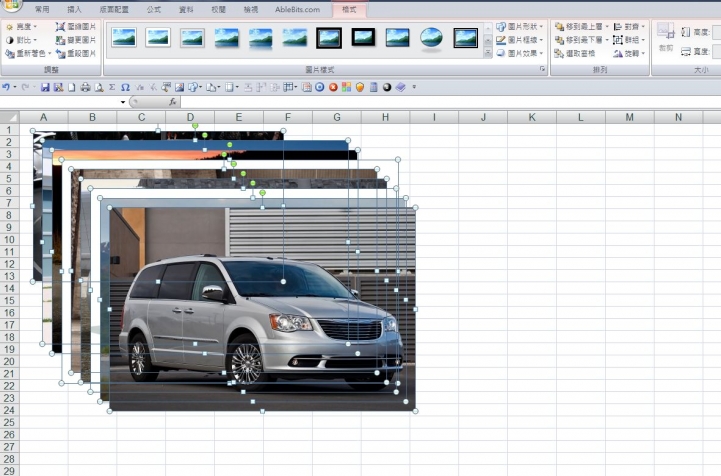Click the 壓縮圖片 compress pictures command
This screenshot has width=721, height=476.
[x=76, y=27]
